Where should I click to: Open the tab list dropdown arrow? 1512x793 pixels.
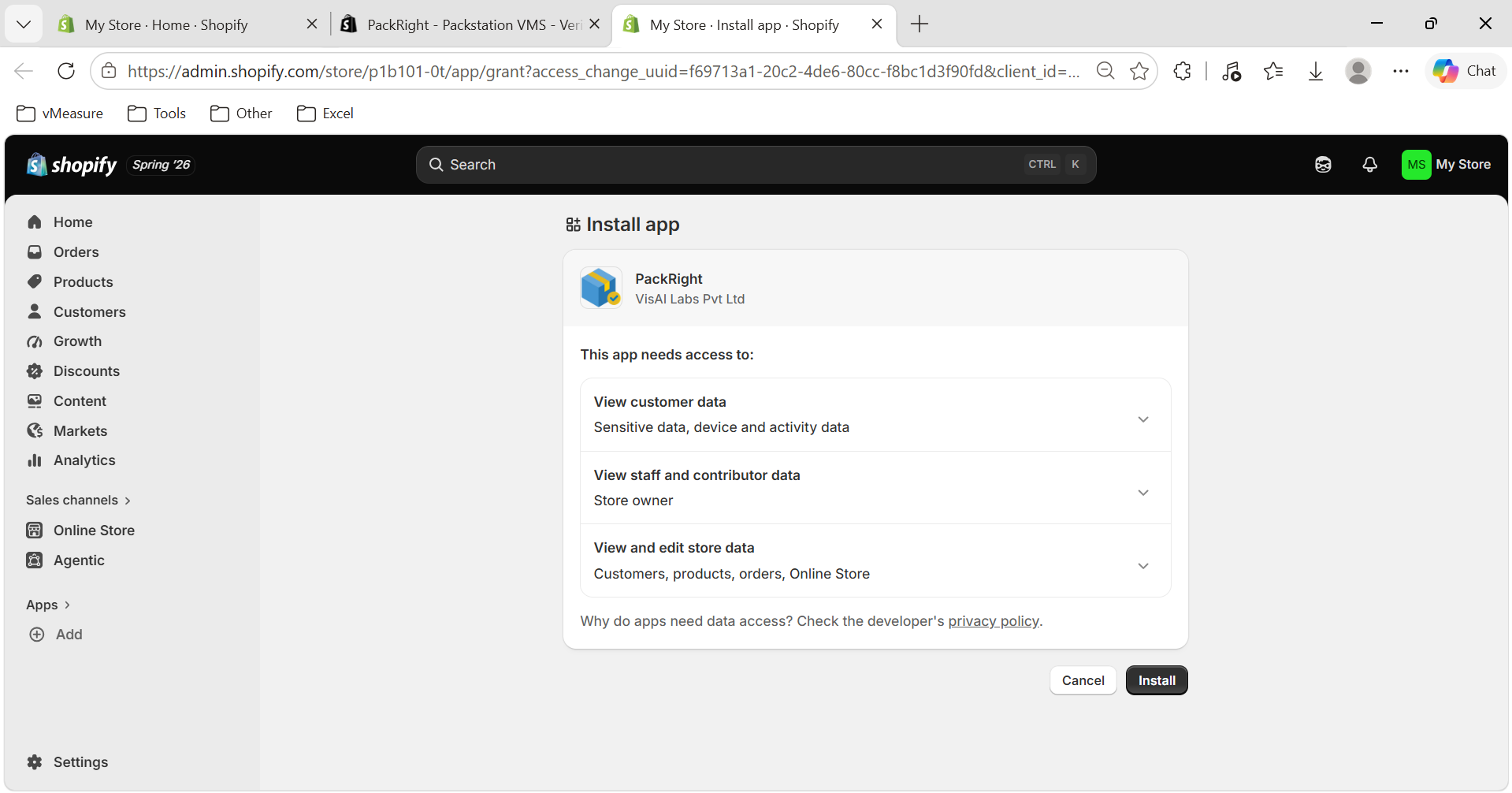24,24
